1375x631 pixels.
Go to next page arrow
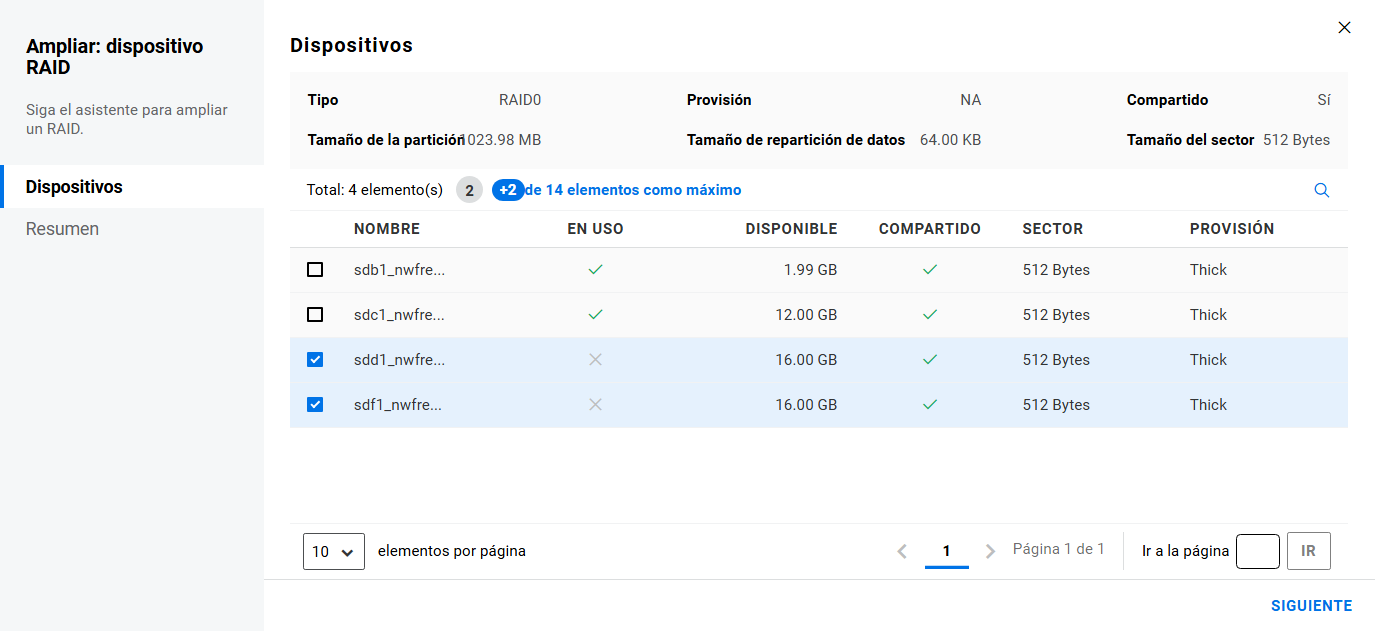(x=990, y=551)
